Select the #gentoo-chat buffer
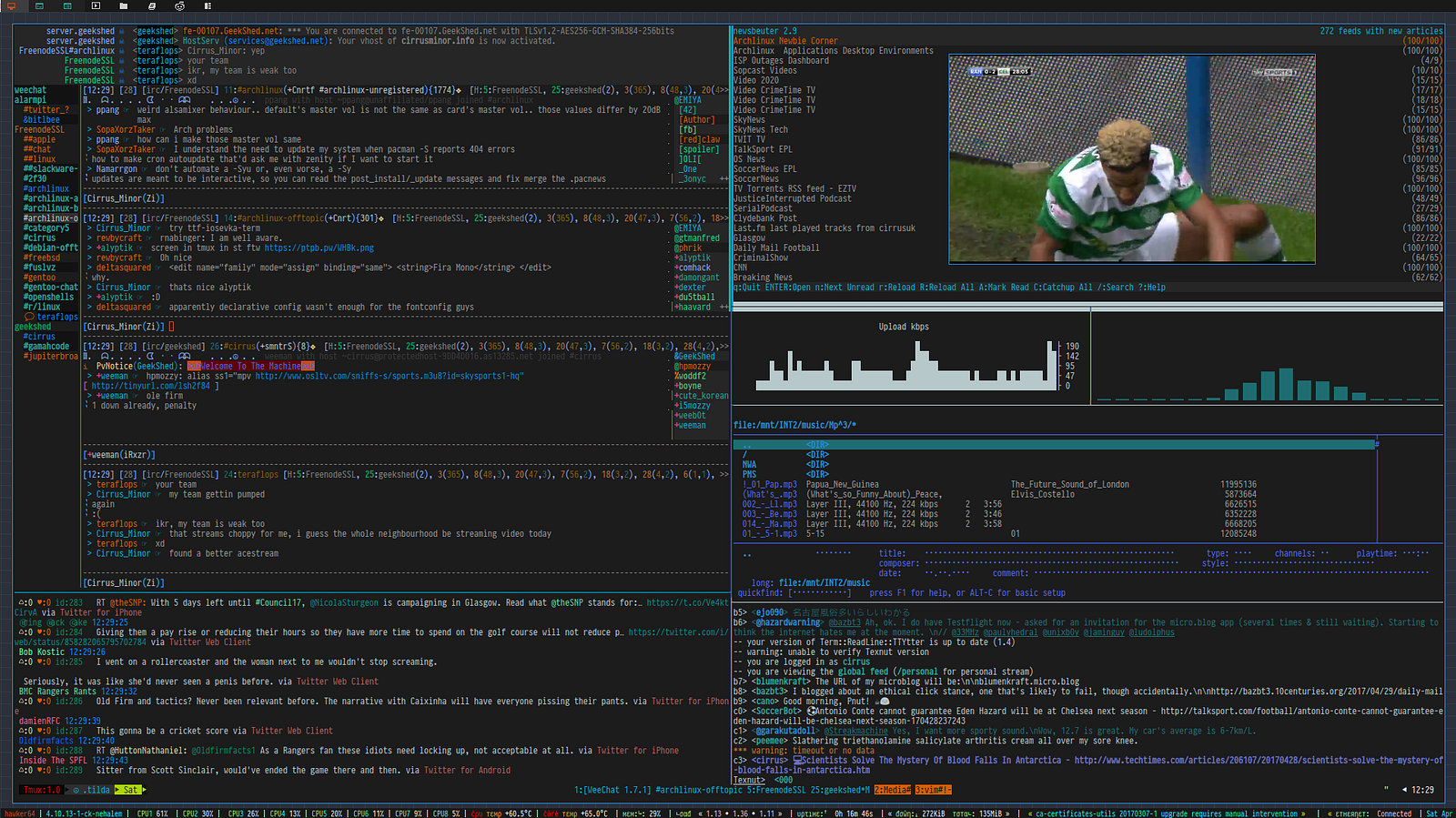The height and width of the screenshot is (818, 1456). click(x=51, y=287)
